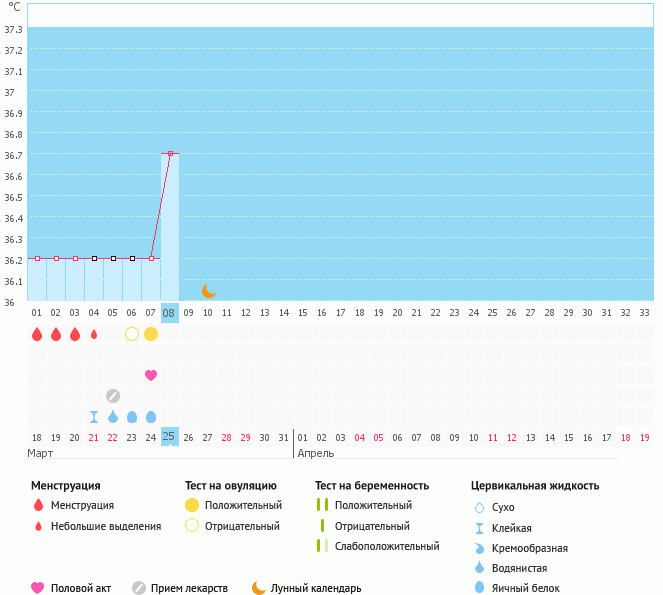Viewport: 663px width, 595px height.
Task: Click the 'Прием лекарств' legend label
Action: 189,588
